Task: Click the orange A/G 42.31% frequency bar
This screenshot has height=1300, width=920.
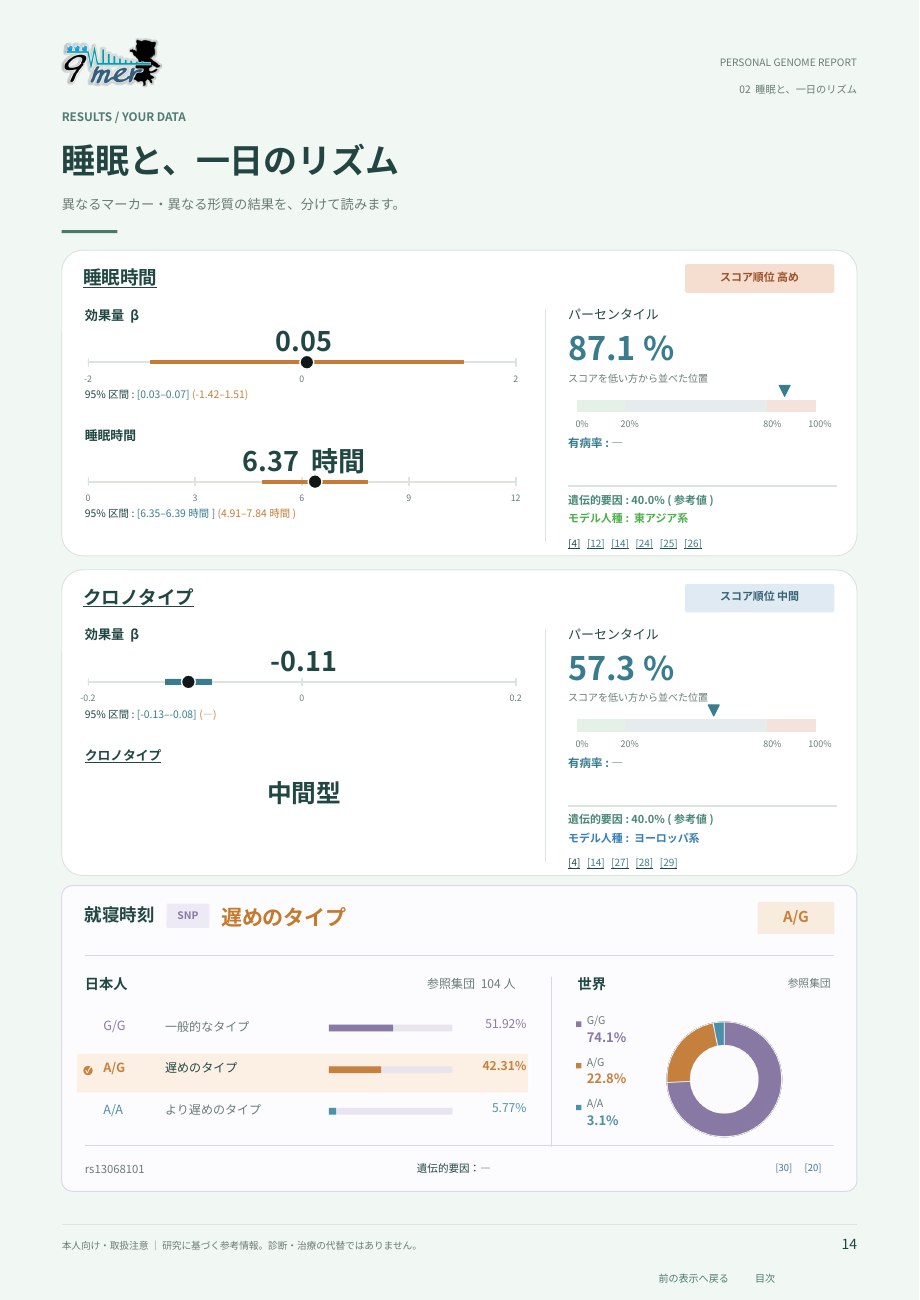Action: (x=355, y=1069)
